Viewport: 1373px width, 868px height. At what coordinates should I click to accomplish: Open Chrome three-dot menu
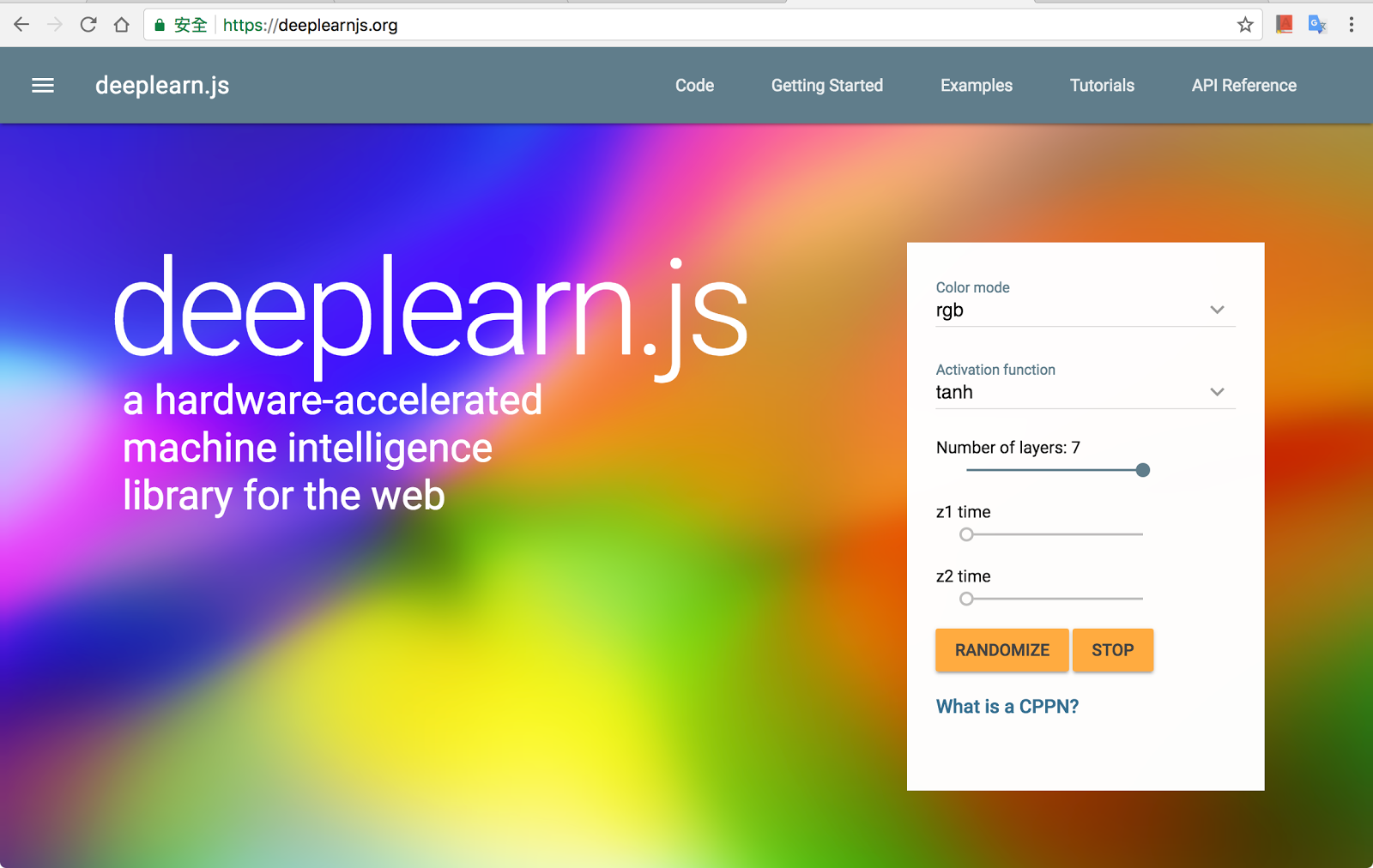1352,25
